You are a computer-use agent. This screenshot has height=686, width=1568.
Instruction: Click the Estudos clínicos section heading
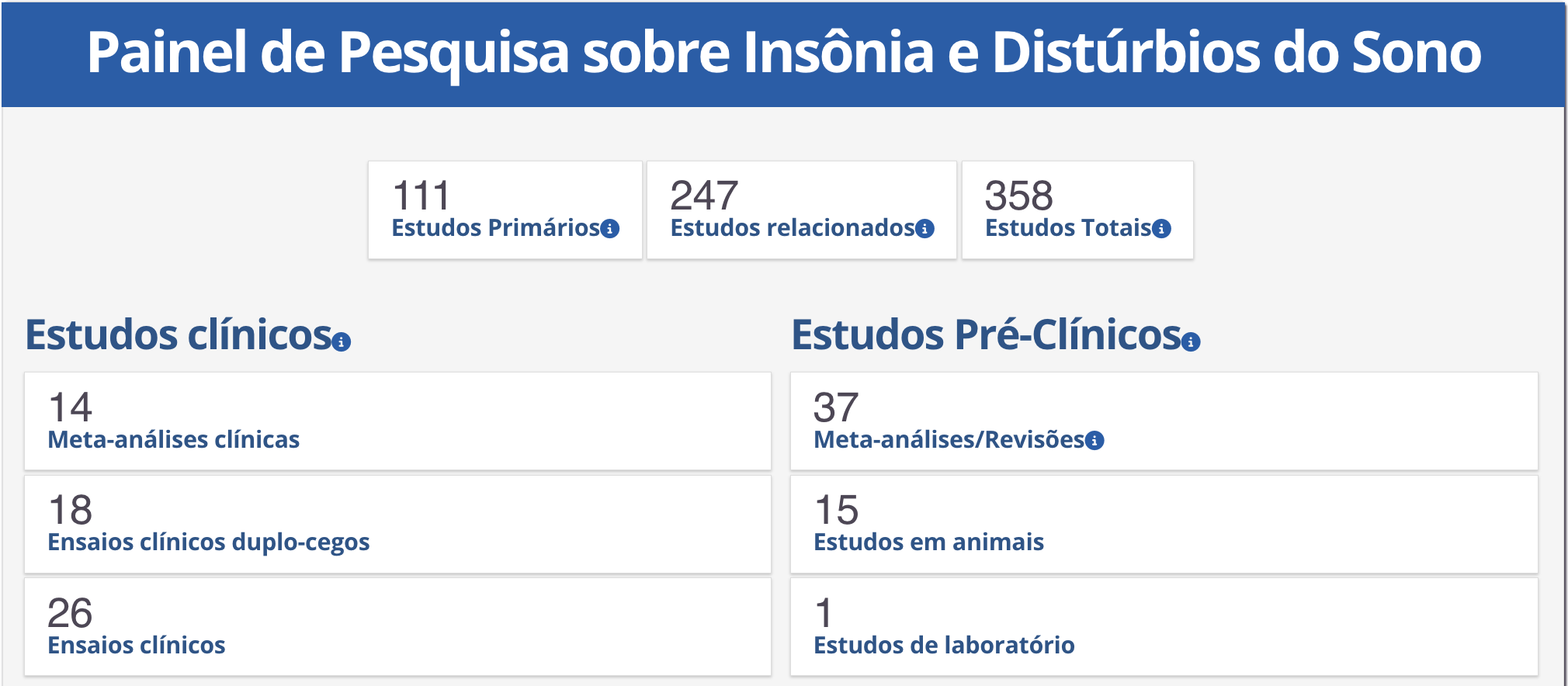pyautogui.click(x=179, y=335)
